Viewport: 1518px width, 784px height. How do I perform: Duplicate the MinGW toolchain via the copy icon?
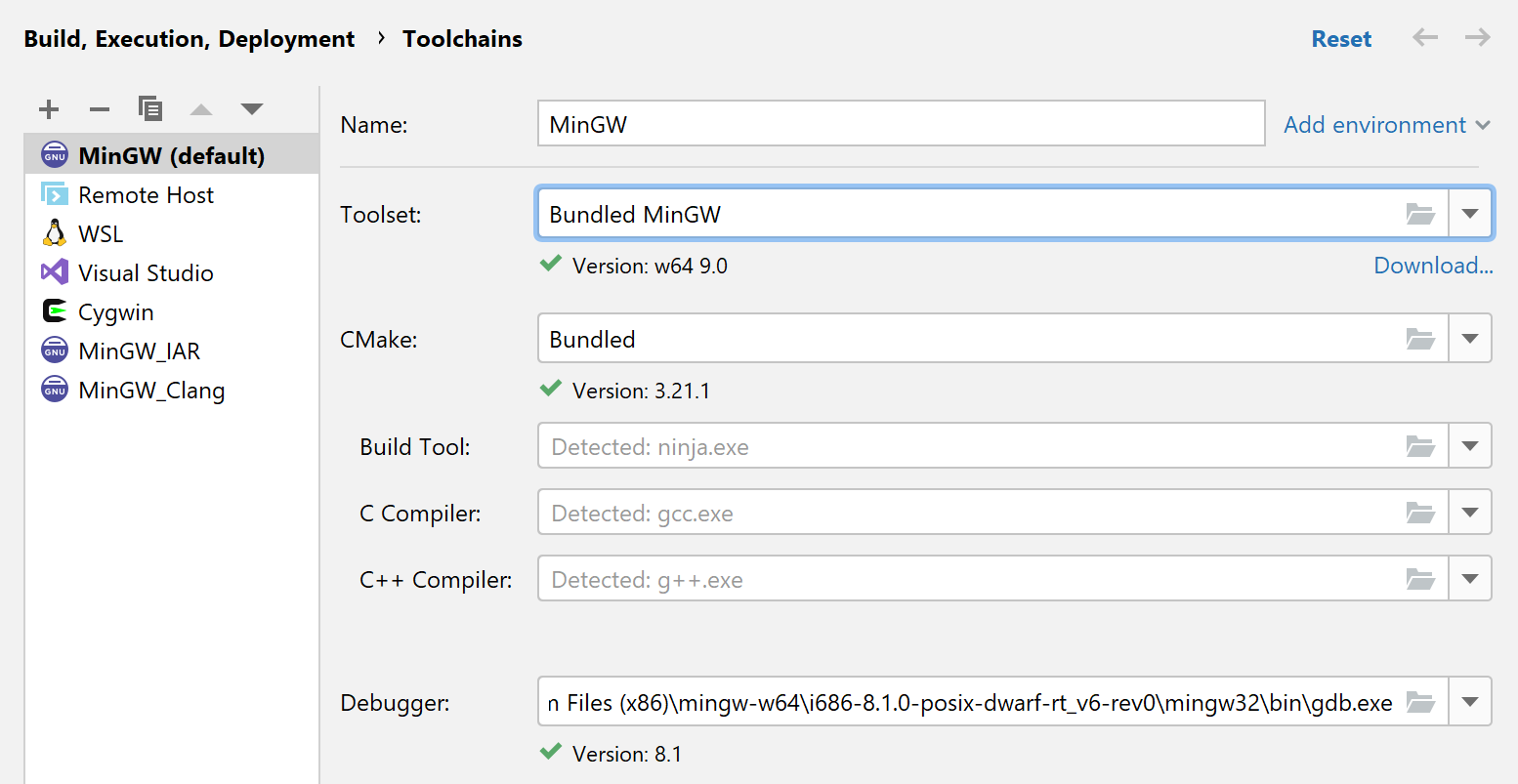pos(150,109)
